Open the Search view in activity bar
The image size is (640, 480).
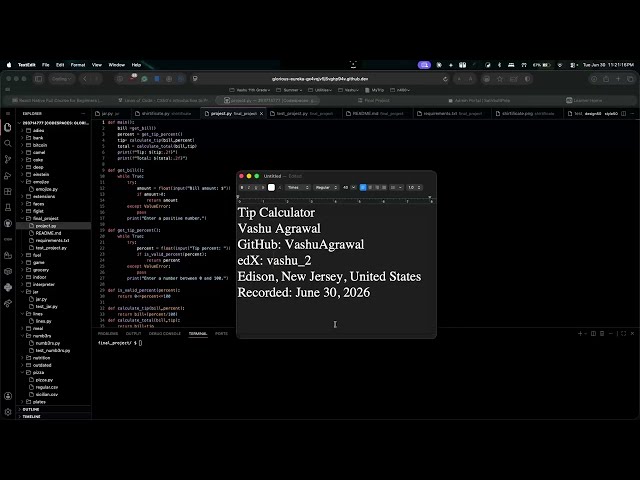[x=8, y=143]
